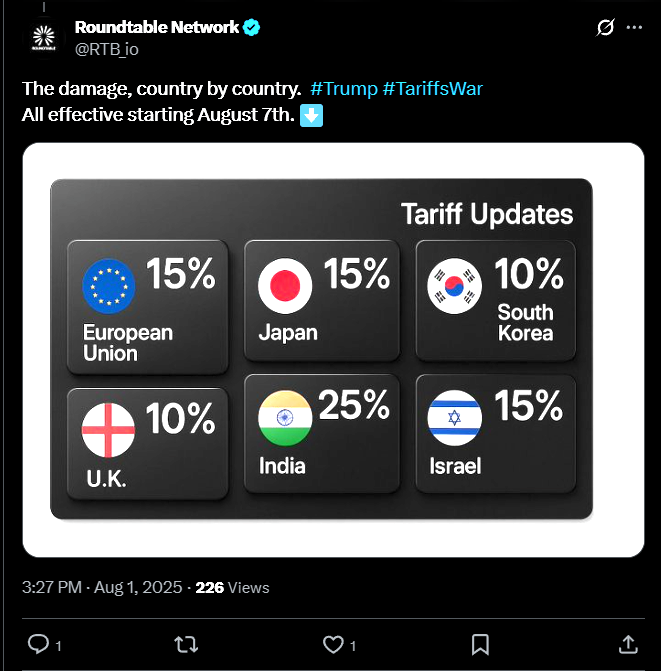Click the Aug 1, 2025 timestamp
The image size is (661, 671).
[138, 587]
